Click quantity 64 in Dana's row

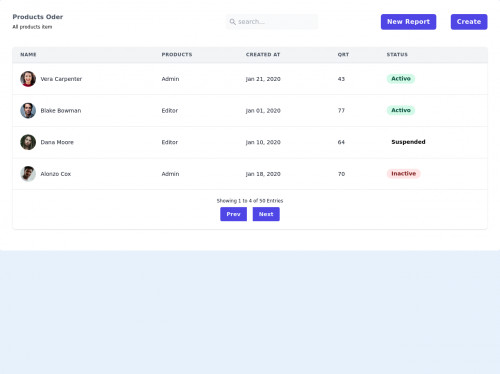341,142
